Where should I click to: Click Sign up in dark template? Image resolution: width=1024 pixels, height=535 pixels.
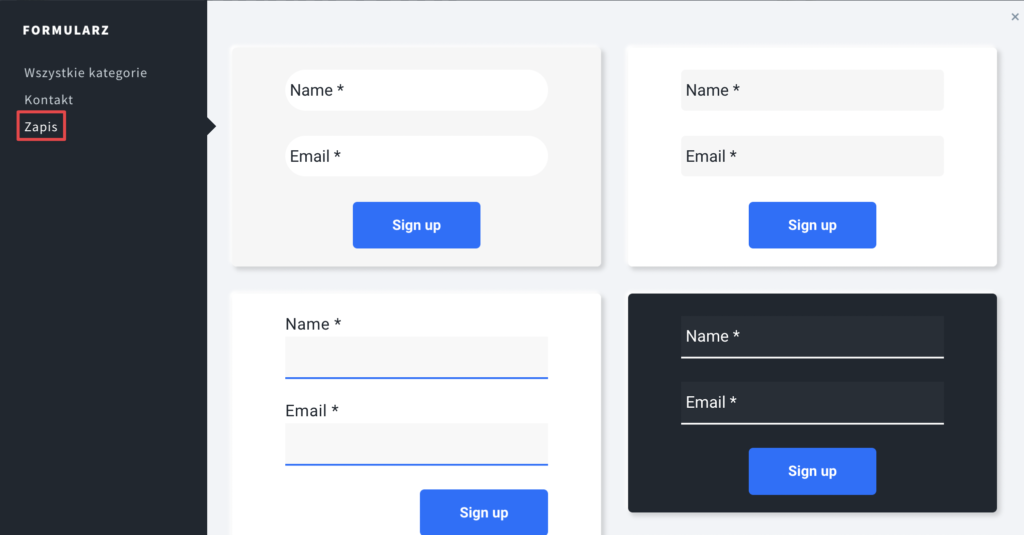coord(812,471)
